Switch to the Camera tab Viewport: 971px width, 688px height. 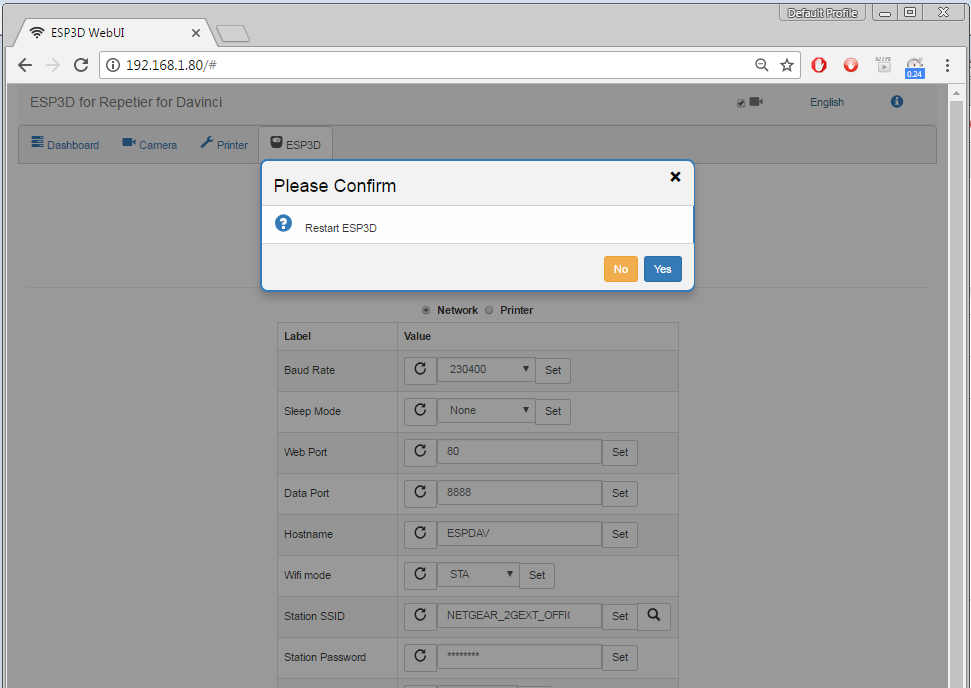pyautogui.click(x=149, y=144)
